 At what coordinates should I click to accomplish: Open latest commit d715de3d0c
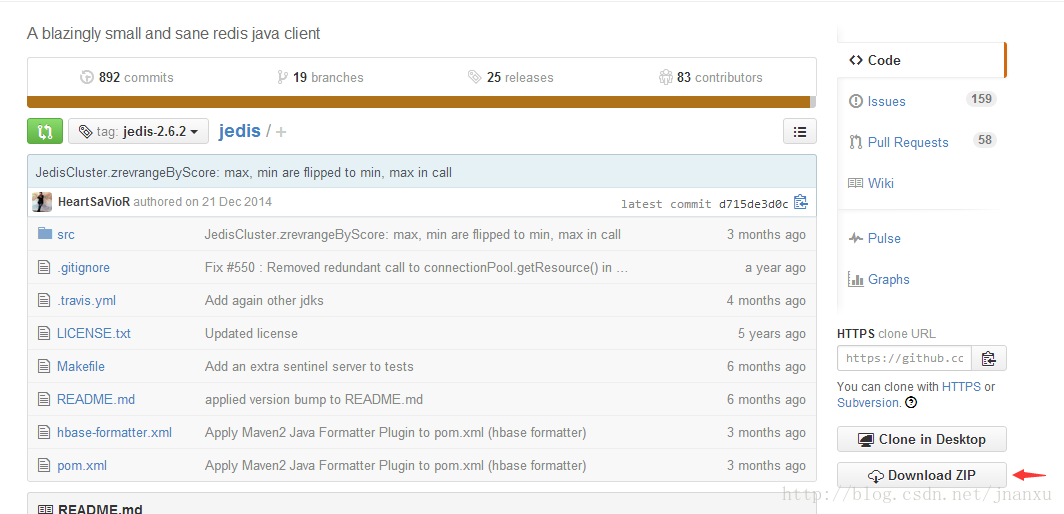coord(753,204)
